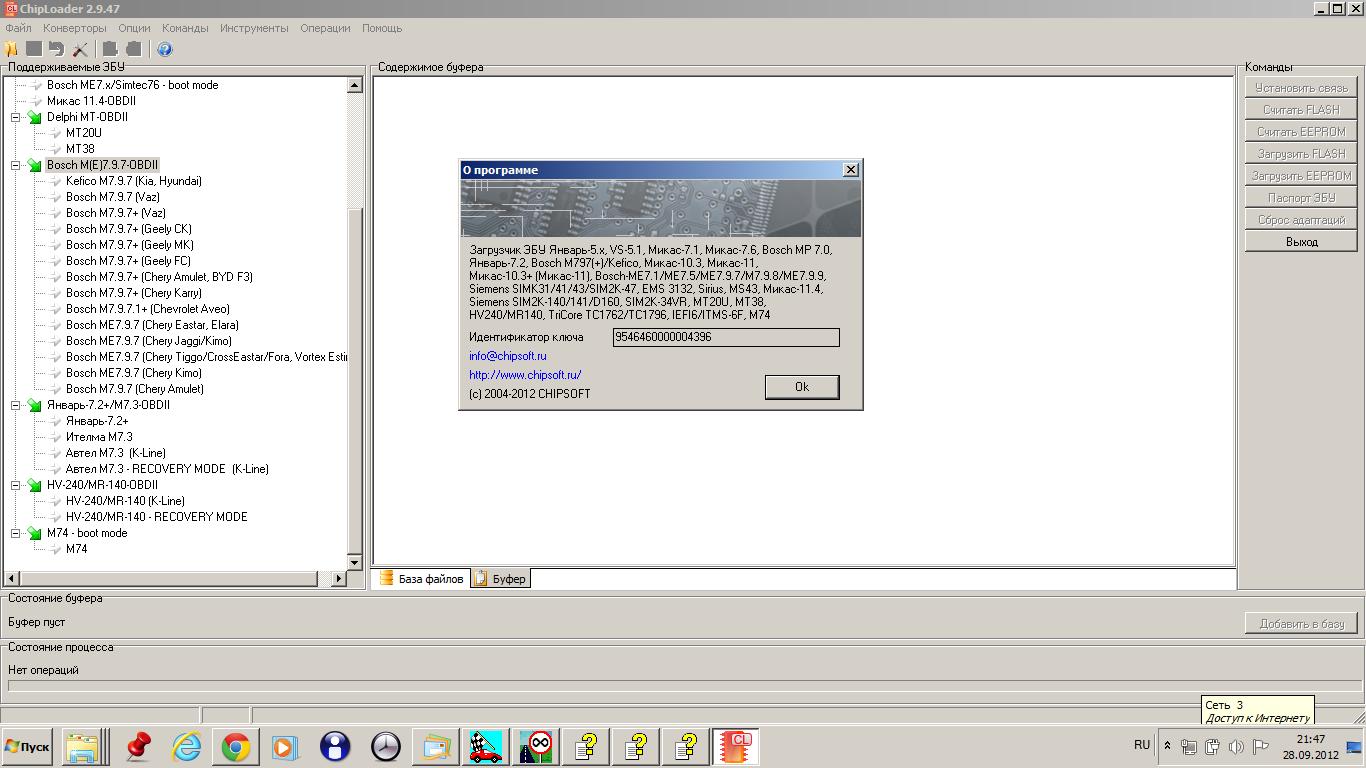The width and height of the screenshot is (1366, 768).
Task: Open Windows Media Player from the taskbar
Action: [285, 747]
